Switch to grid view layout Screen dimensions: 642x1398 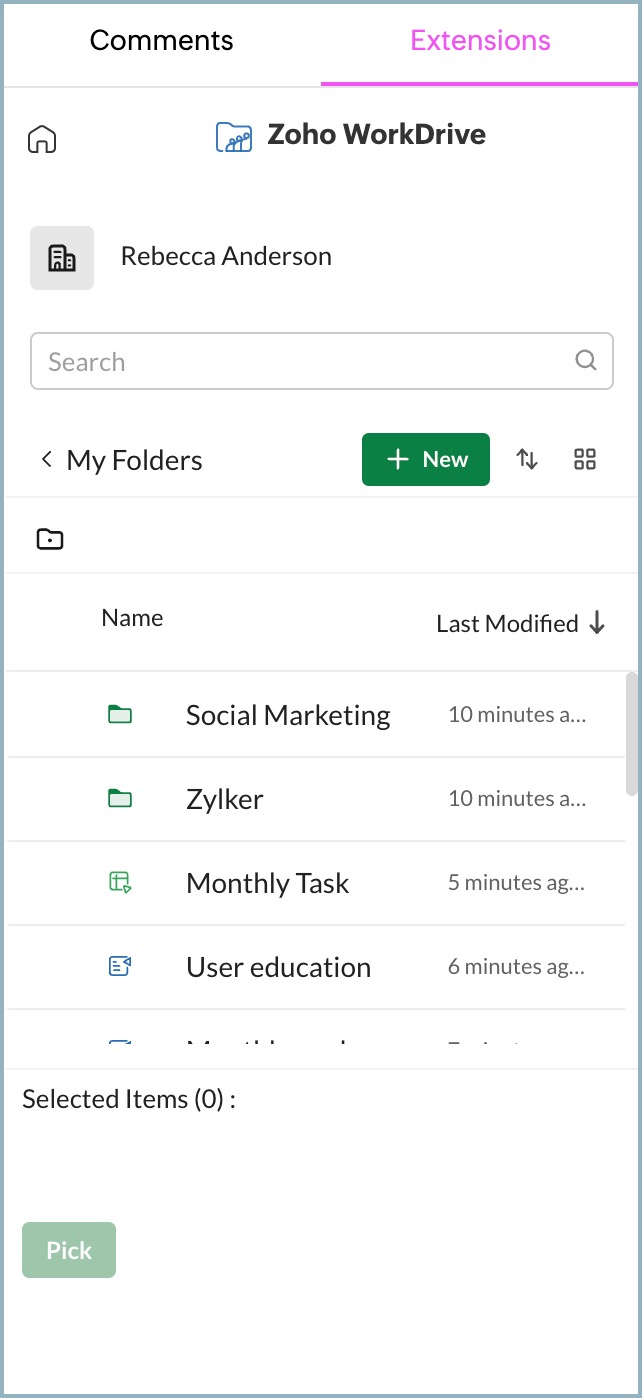(585, 459)
